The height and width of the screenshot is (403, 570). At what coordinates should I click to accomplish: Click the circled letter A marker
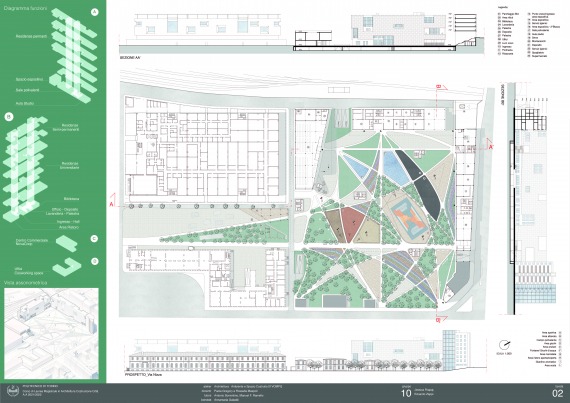coord(95,12)
